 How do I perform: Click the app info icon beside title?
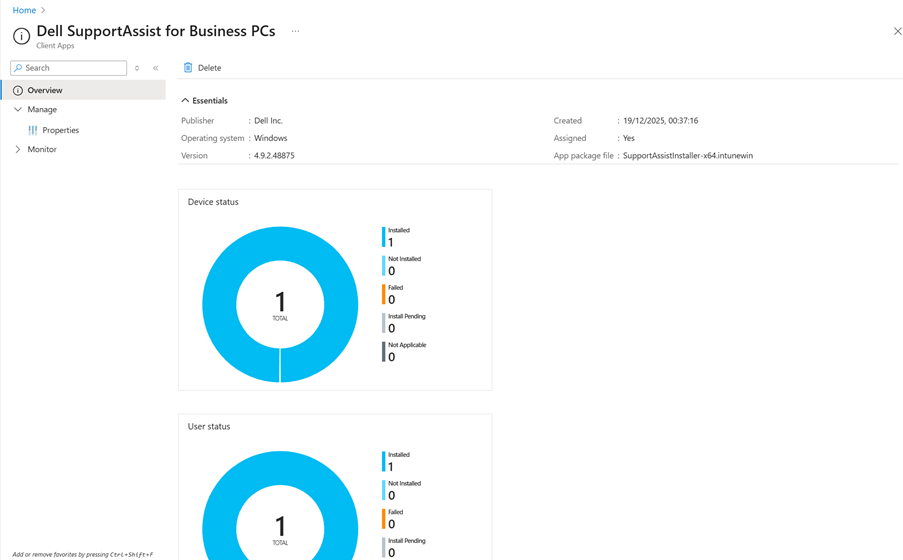pos(21,36)
